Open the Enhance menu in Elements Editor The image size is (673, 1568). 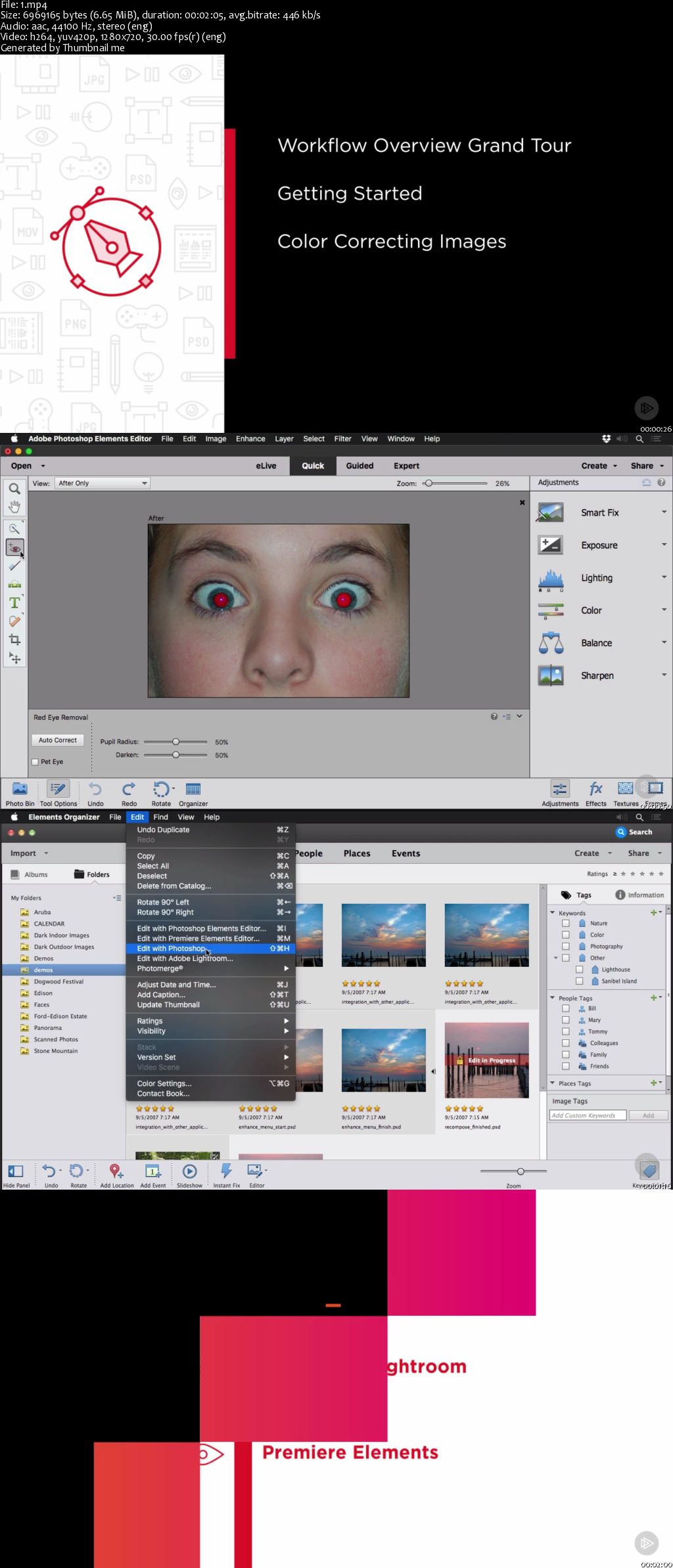[250, 439]
